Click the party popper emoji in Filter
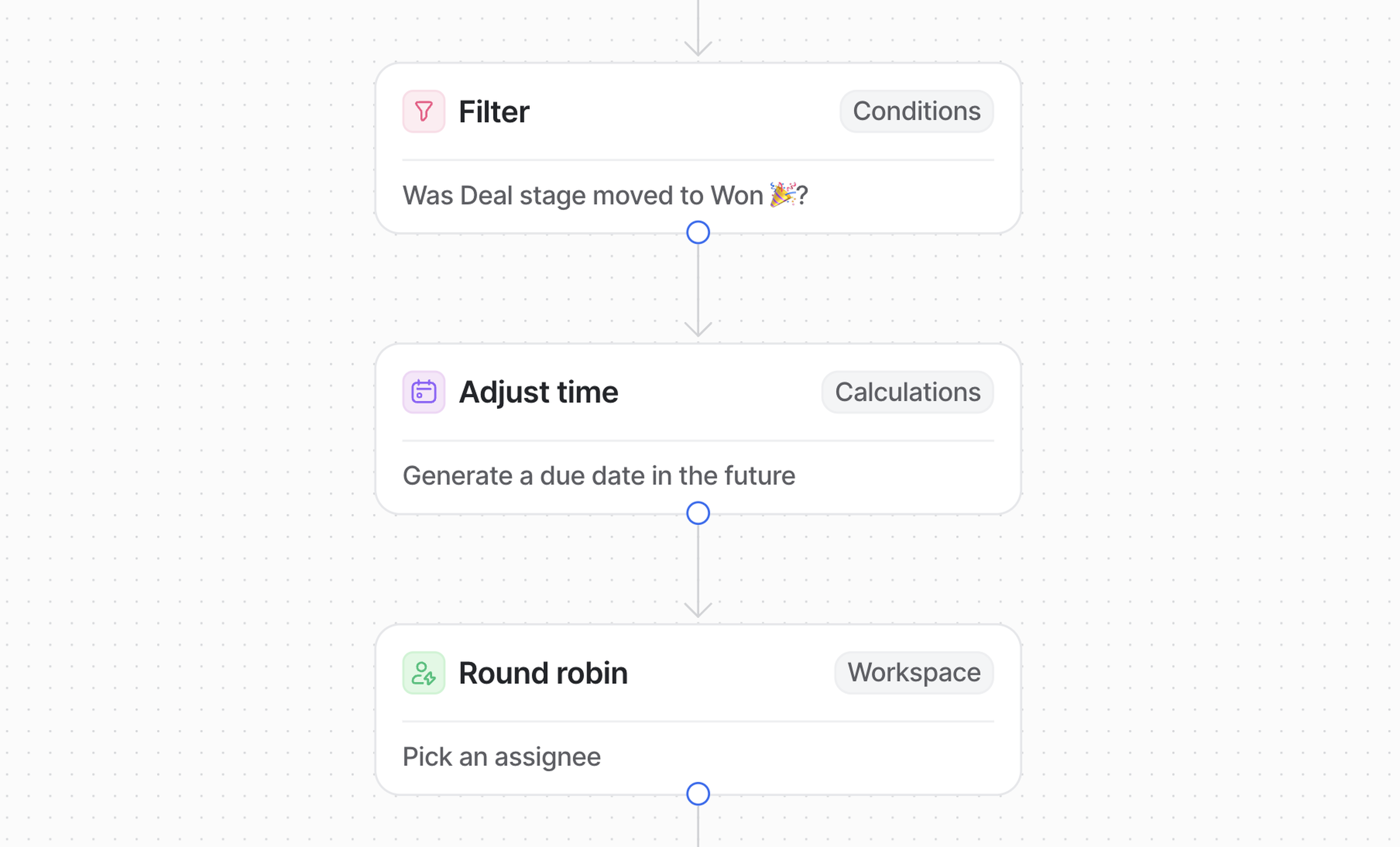The image size is (1400, 847). pyautogui.click(x=782, y=195)
